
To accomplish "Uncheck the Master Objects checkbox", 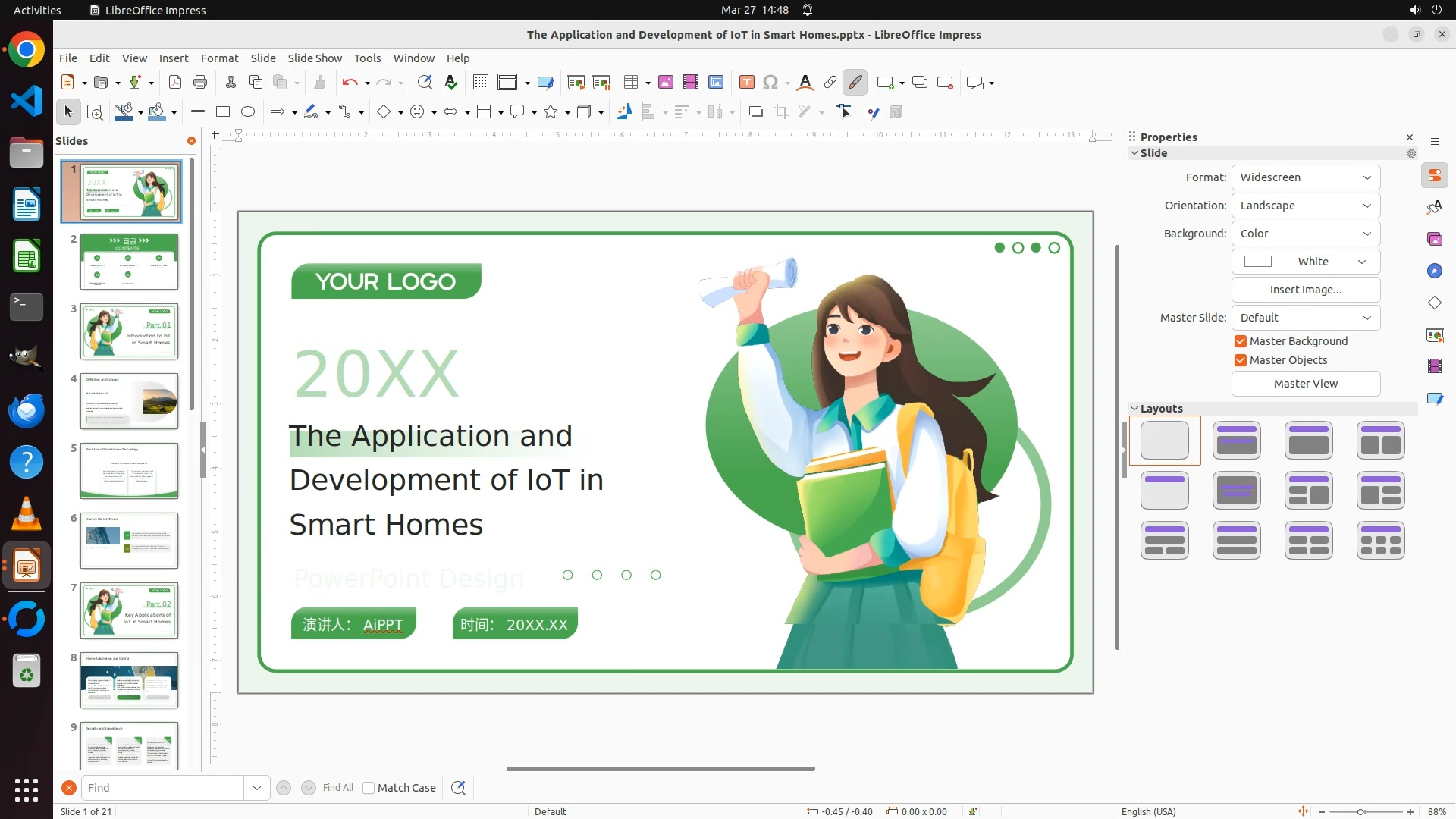I will [1241, 360].
